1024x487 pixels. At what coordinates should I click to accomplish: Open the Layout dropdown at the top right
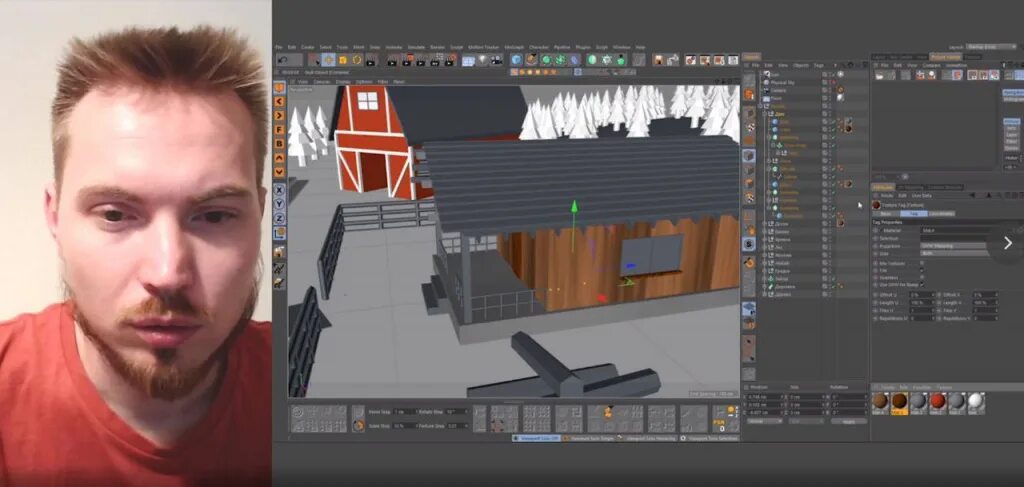pos(991,47)
